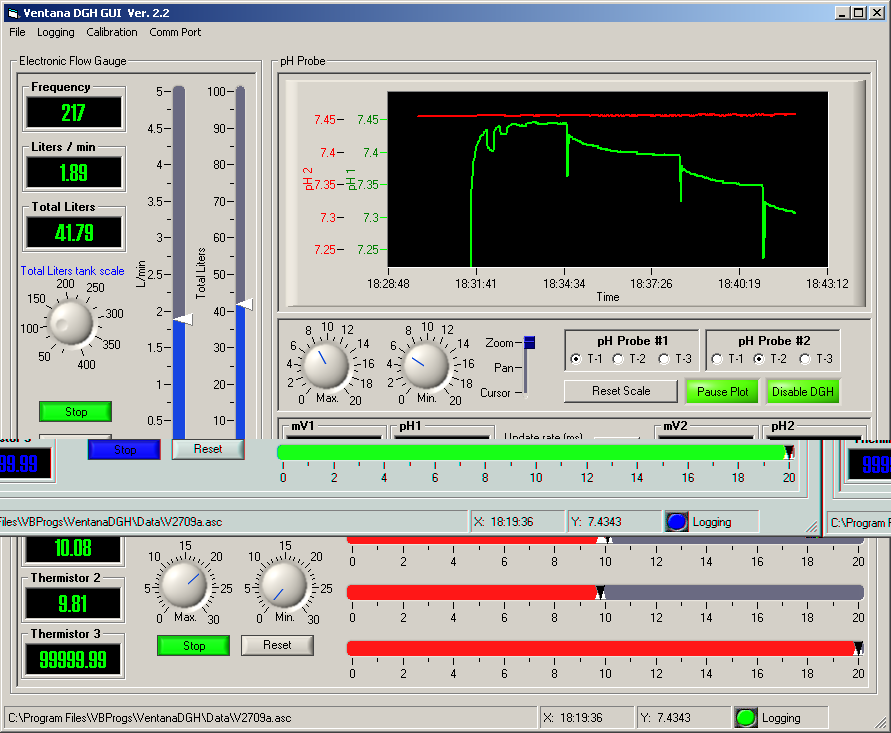This screenshot has height=733, width=891.
Task: Click Y: 7.4343 beside blue Logging light
Action: (614, 522)
